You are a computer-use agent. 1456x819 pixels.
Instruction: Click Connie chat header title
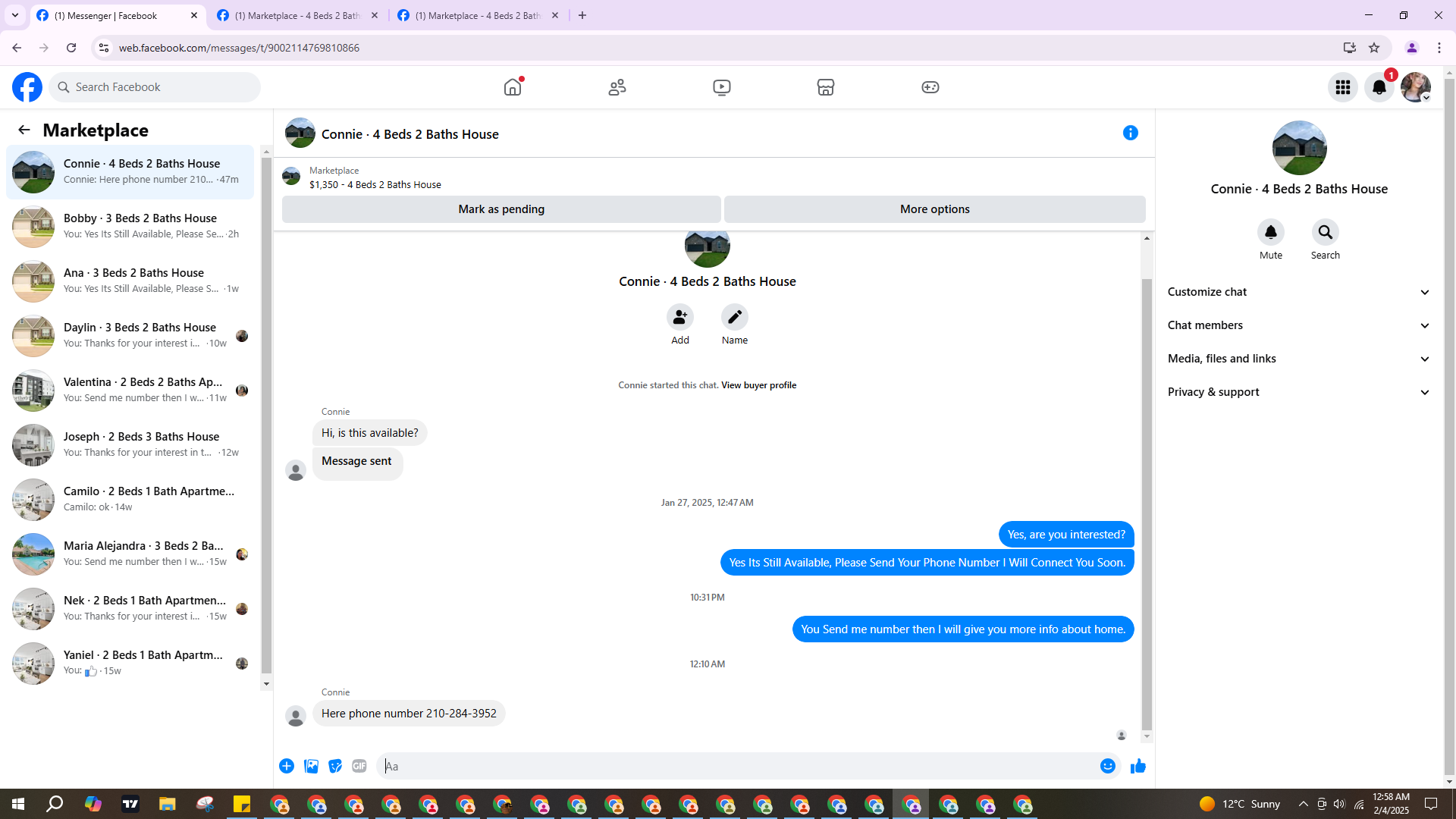(410, 134)
